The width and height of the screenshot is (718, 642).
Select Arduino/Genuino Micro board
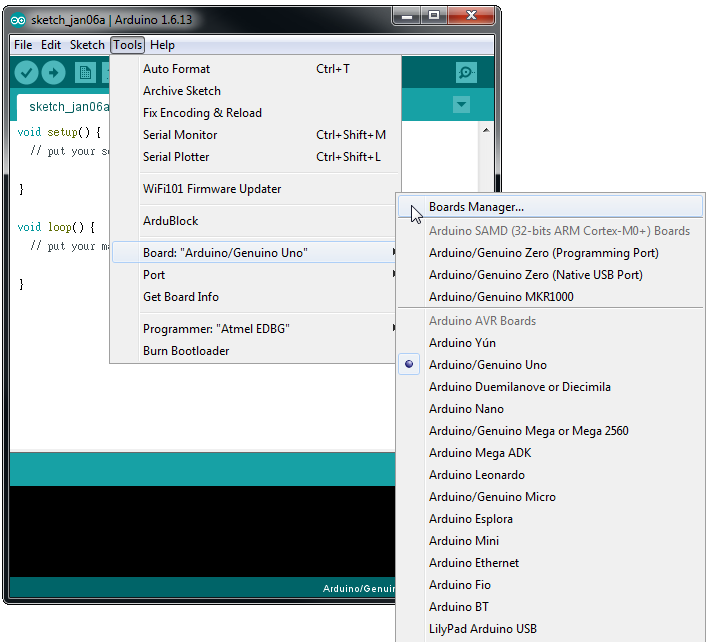coord(551,497)
